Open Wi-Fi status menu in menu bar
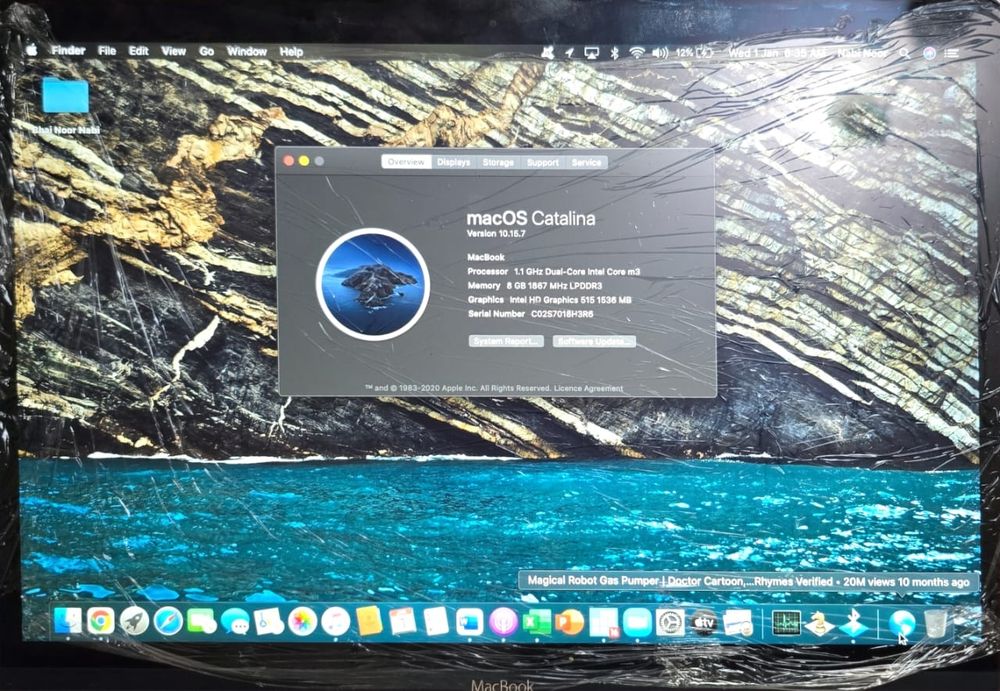Image resolution: width=1000 pixels, height=691 pixels. tap(636, 53)
